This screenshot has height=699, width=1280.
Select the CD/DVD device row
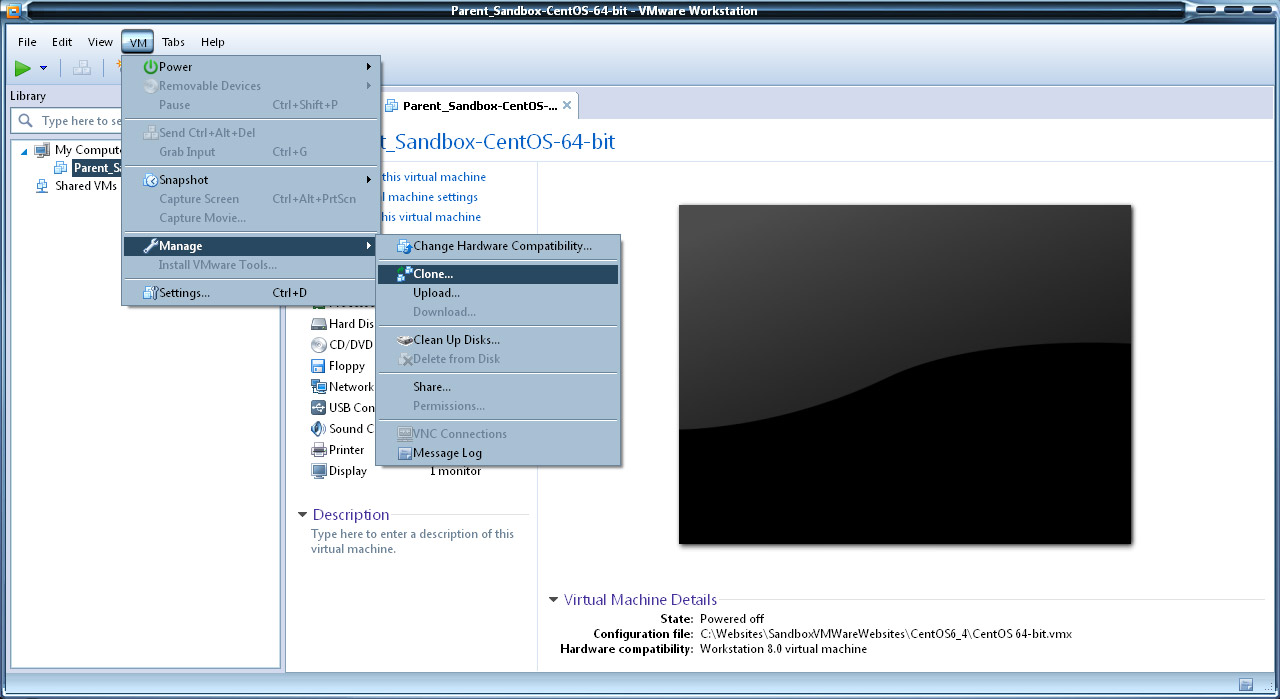341,345
